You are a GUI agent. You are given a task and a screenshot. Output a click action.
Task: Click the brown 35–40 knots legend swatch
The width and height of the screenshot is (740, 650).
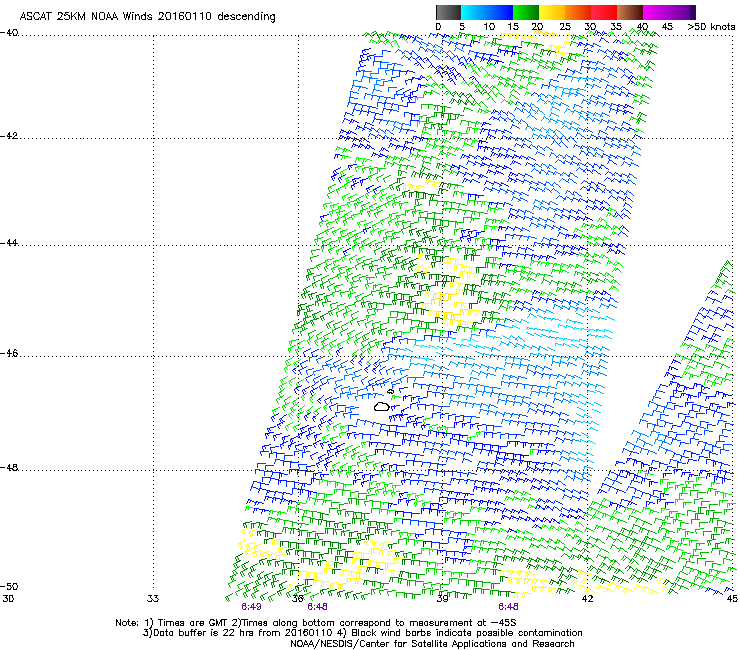[630, 12]
